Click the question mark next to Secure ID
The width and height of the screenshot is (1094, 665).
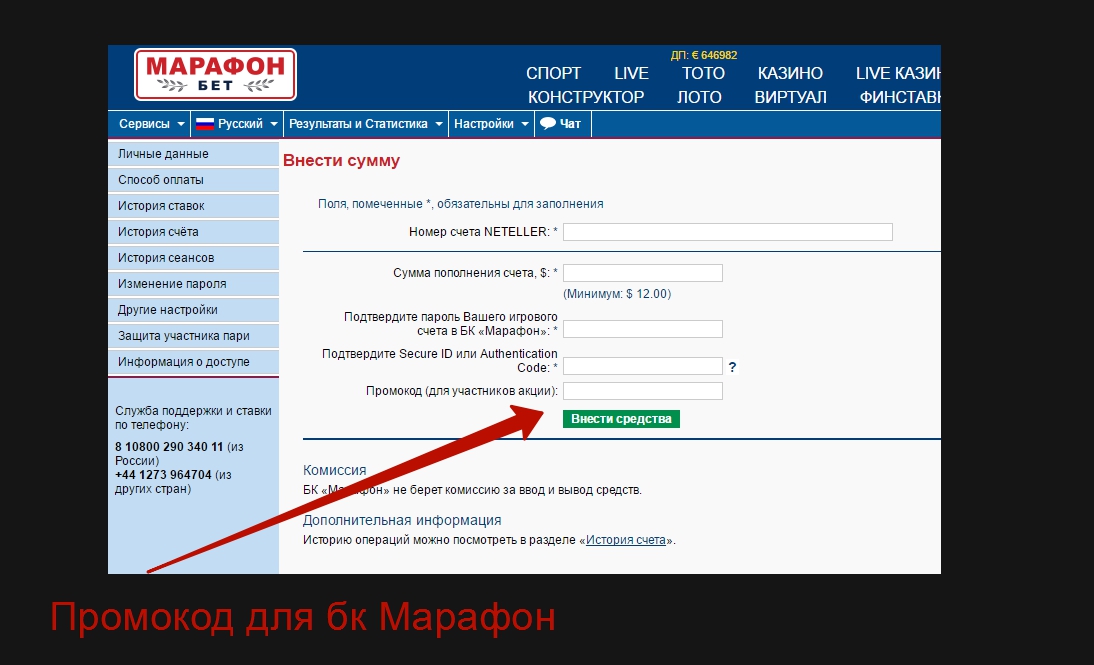click(x=733, y=366)
